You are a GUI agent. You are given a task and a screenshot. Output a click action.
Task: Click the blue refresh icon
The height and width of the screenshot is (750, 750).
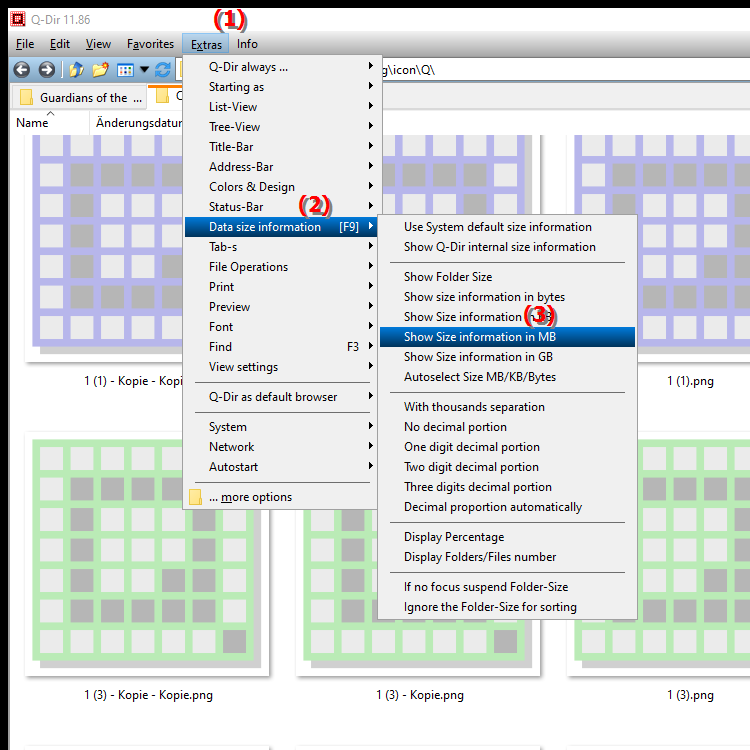[x=163, y=70]
